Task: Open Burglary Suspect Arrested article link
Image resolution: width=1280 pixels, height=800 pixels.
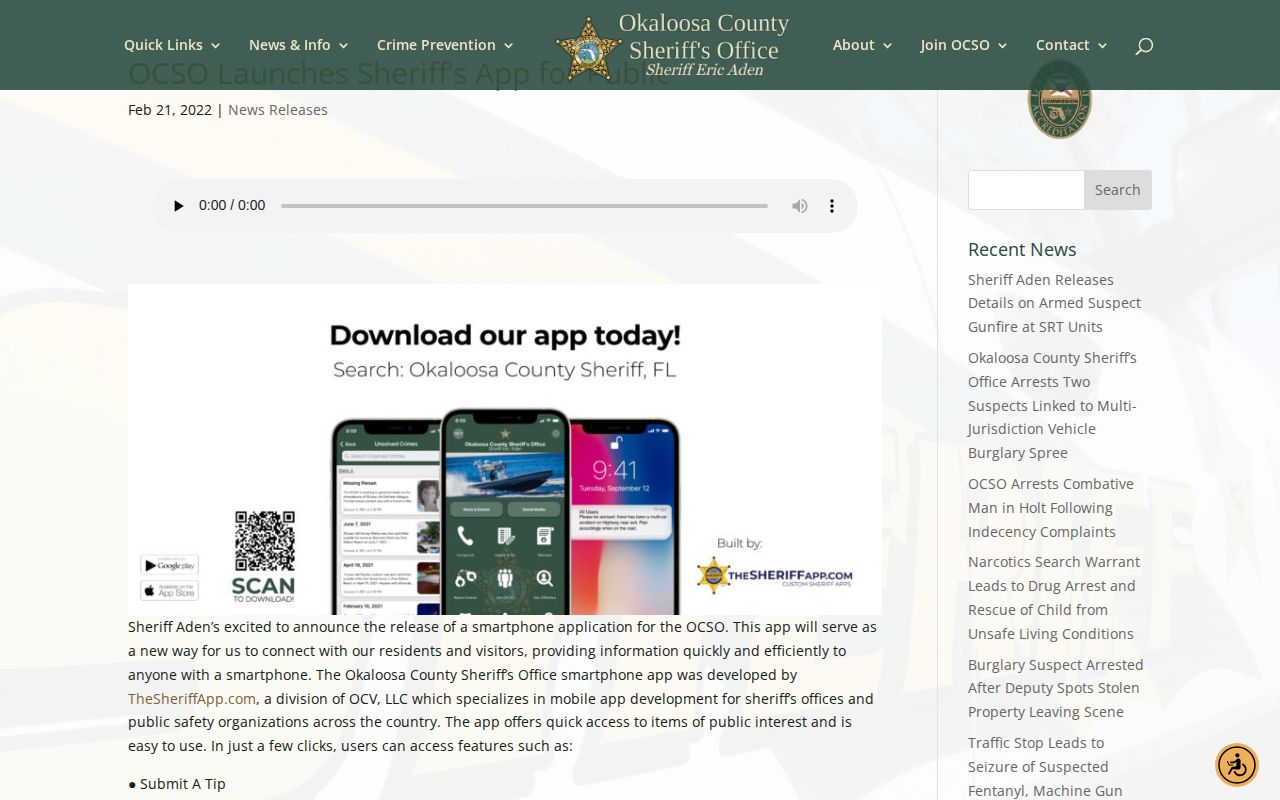Action: click(x=1055, y=688)
